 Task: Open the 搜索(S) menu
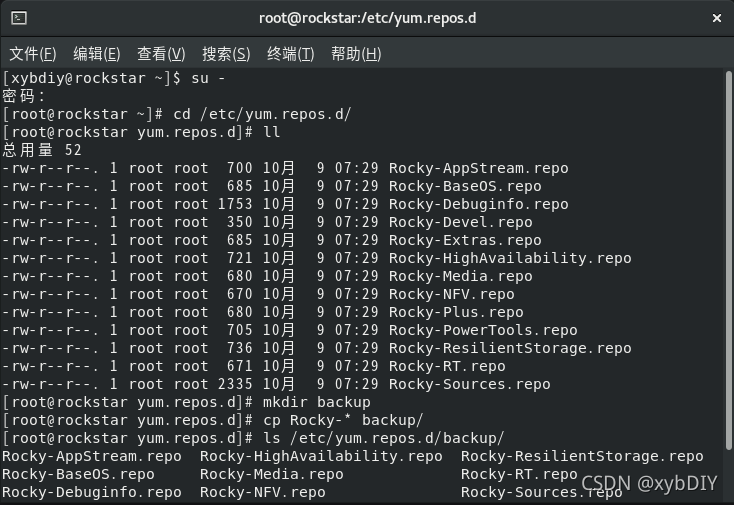(226, 54)
